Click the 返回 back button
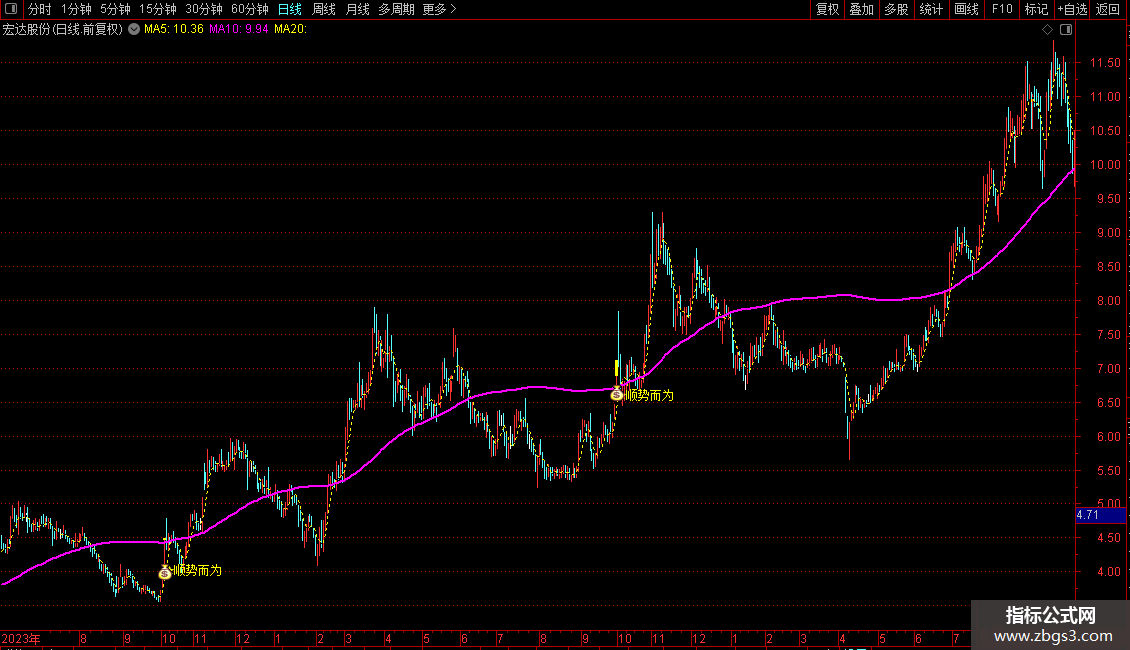 1108,9
